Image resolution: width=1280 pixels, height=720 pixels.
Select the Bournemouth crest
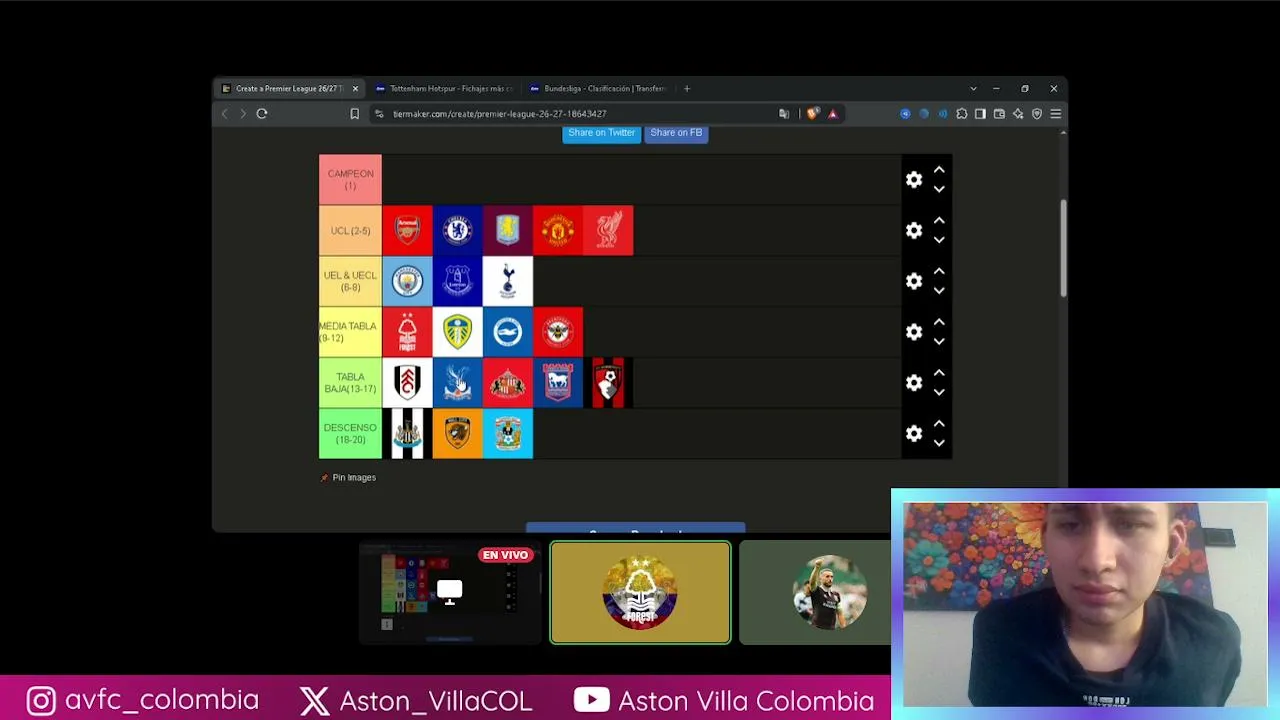[608, 383]
